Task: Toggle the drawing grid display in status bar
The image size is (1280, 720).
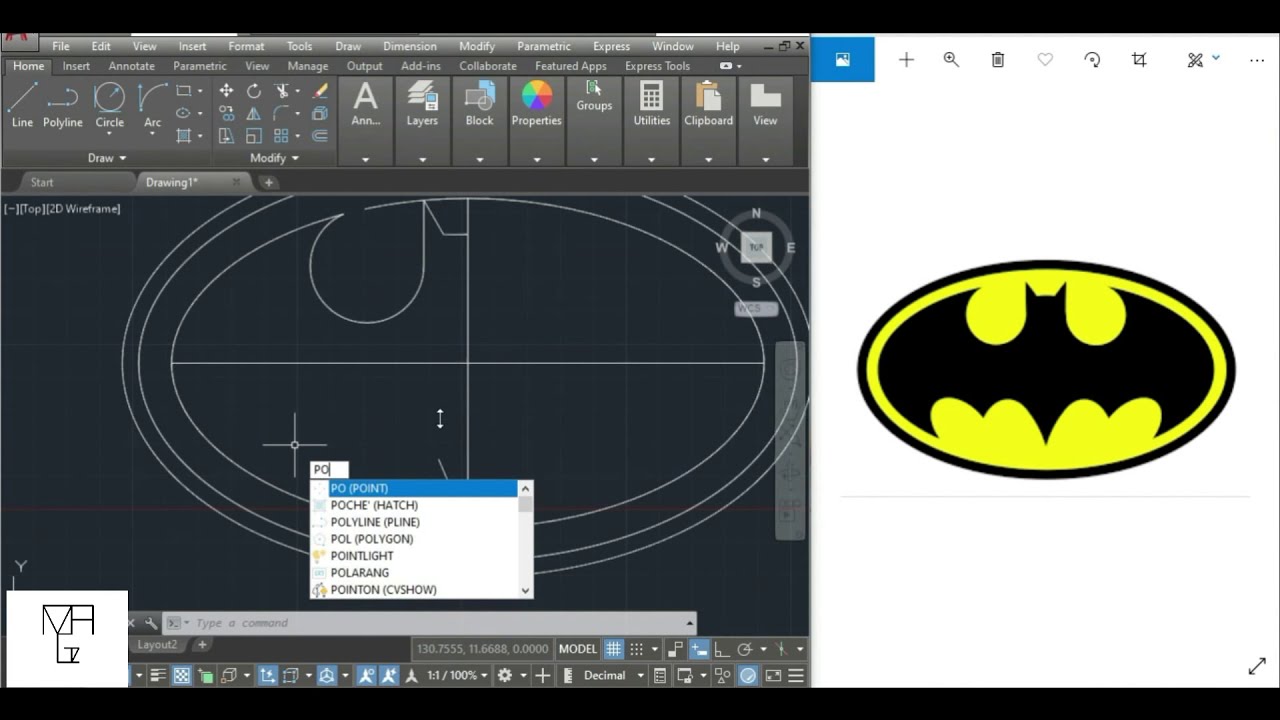Action: (613, 648)
